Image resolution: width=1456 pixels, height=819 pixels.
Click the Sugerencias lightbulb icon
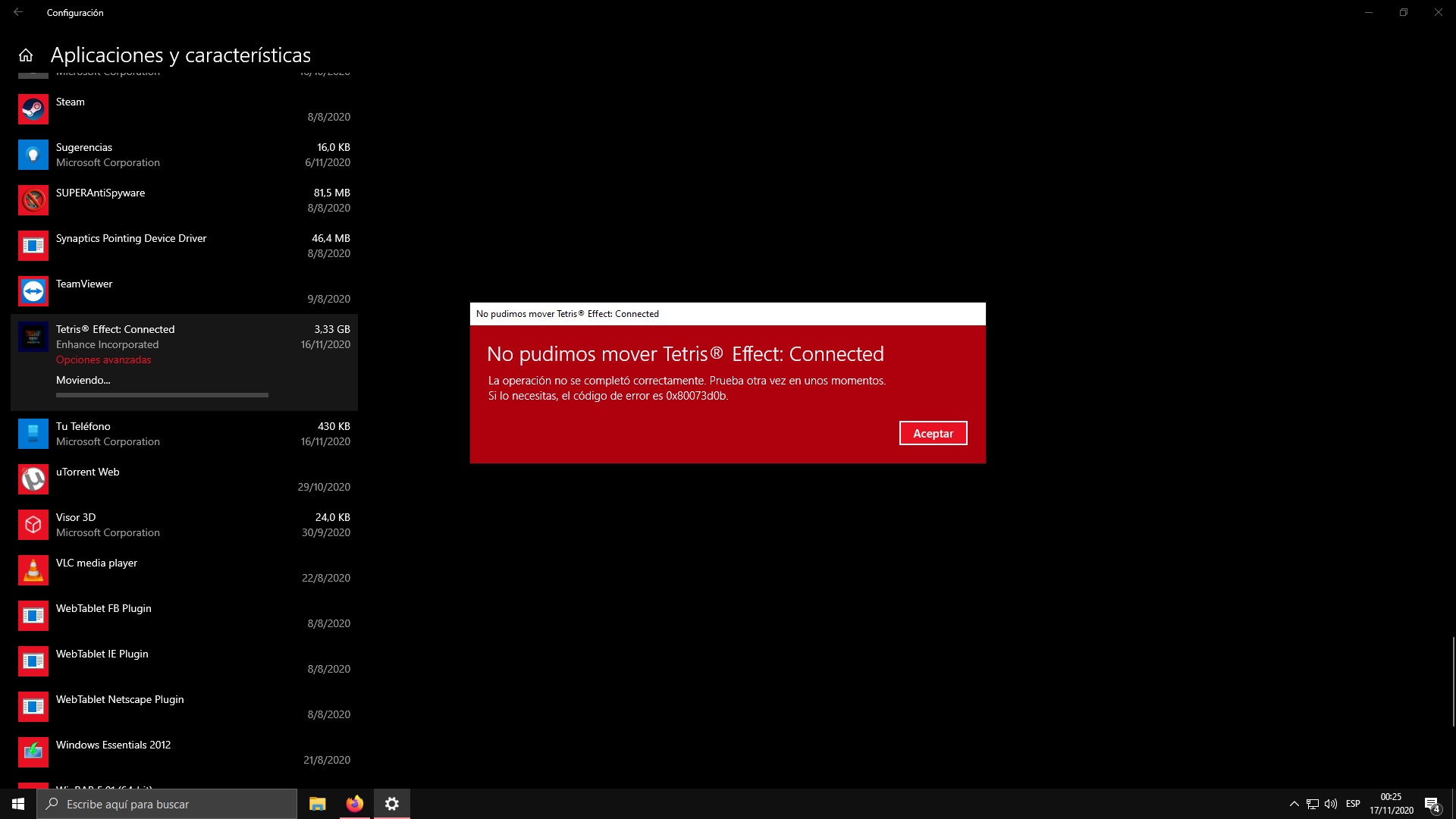(33, 155)
